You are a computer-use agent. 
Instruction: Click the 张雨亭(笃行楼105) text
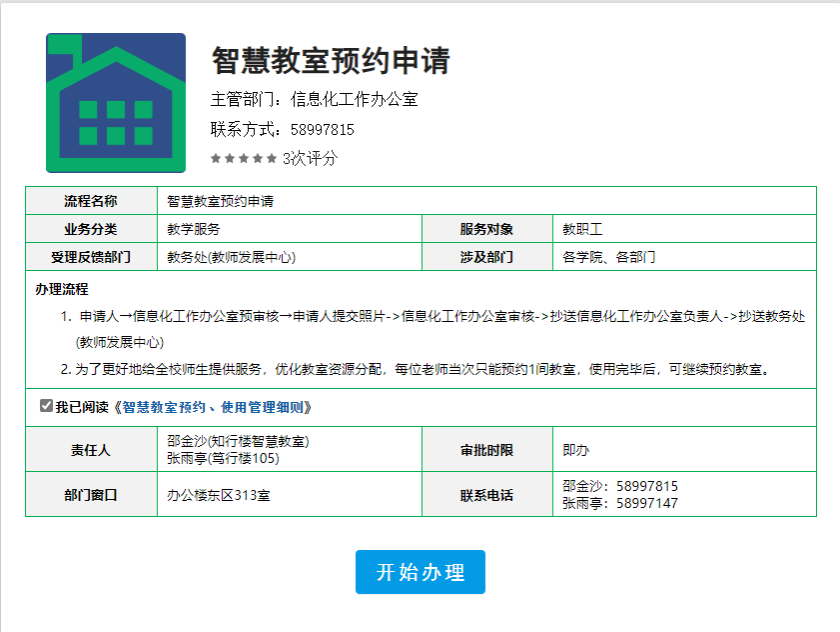tap(223, 458)
